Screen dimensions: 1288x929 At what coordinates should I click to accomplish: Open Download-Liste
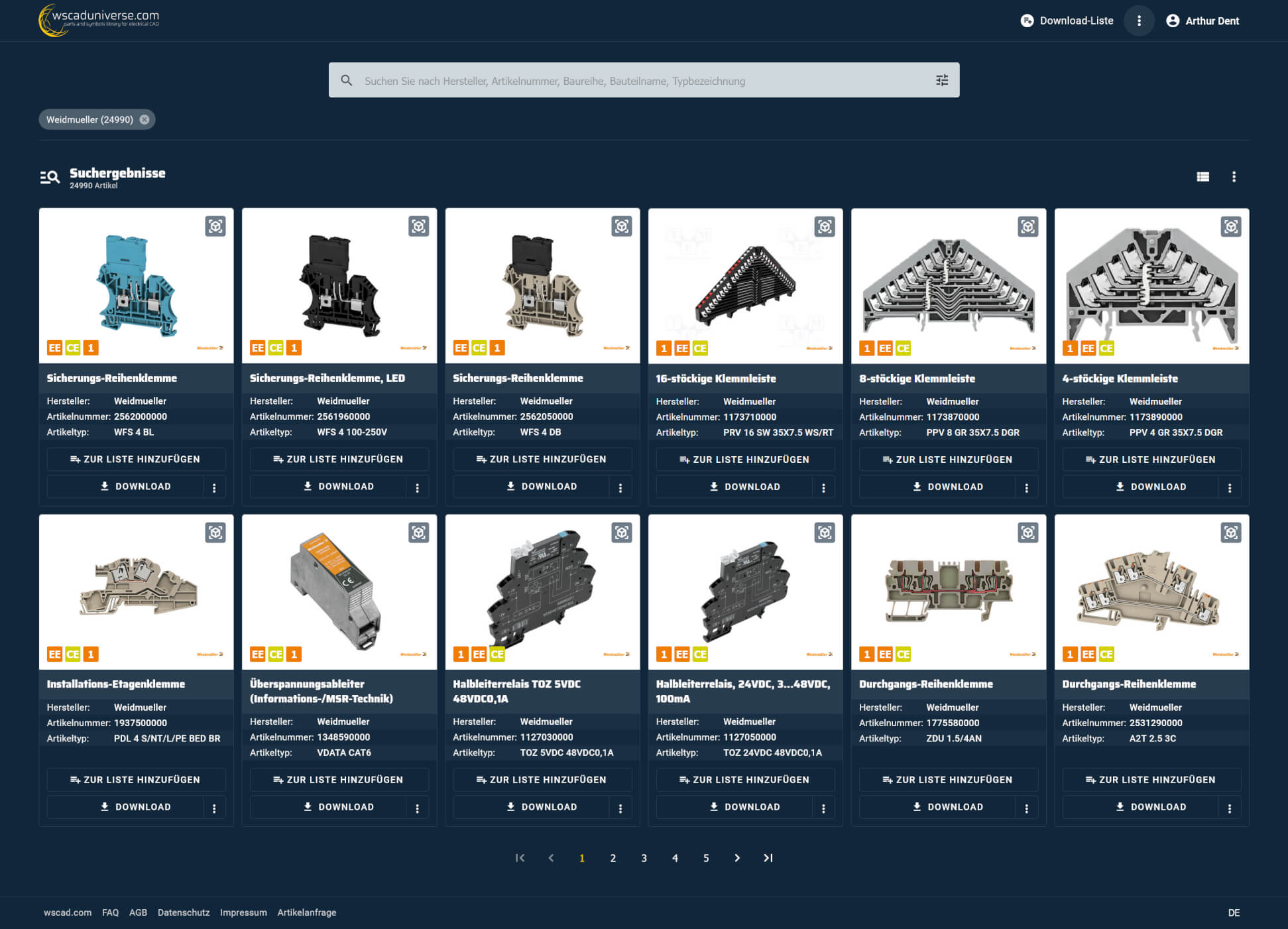tap(1067, 21)
